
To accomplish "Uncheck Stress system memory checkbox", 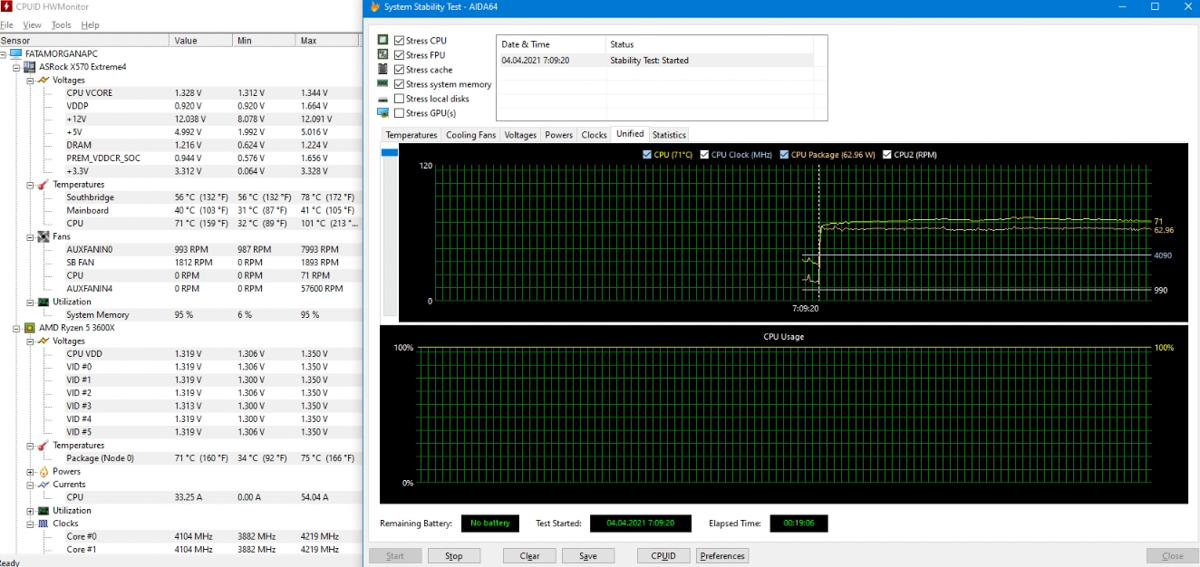I will click(400, 84).
